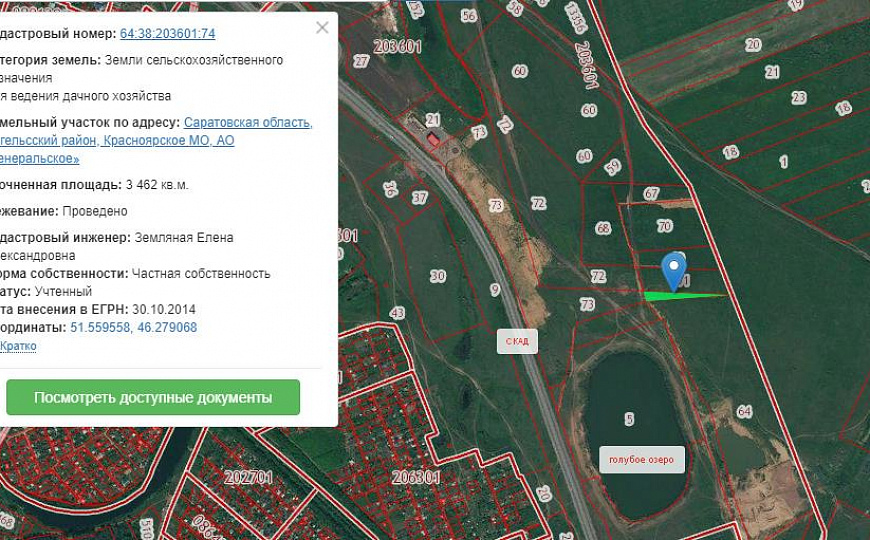Screen dimensions: 870x540
Task: Select parcel 30 left of road
Action: tap(437, 276)
